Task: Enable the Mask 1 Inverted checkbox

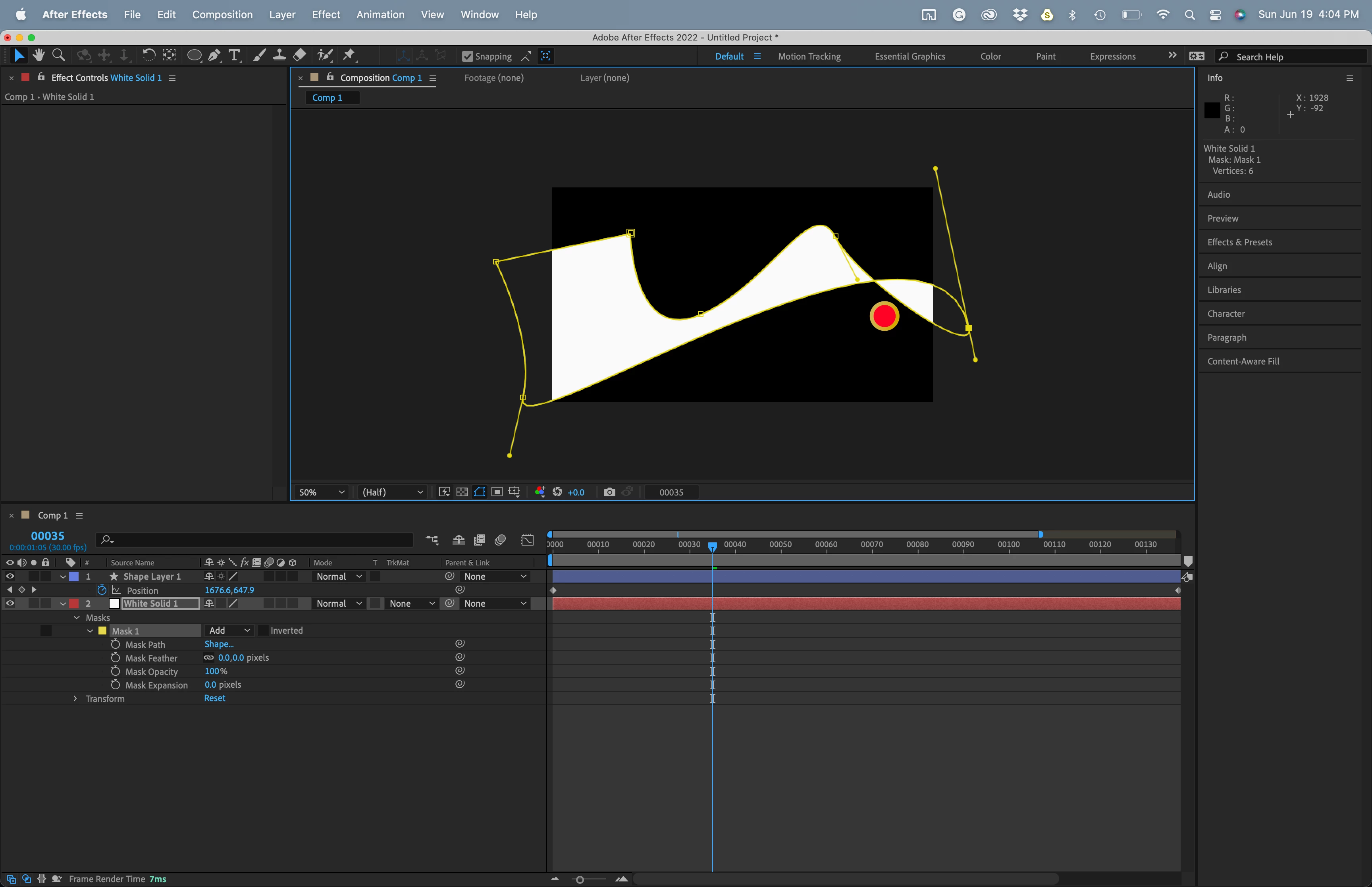Action: click(263, 631)
